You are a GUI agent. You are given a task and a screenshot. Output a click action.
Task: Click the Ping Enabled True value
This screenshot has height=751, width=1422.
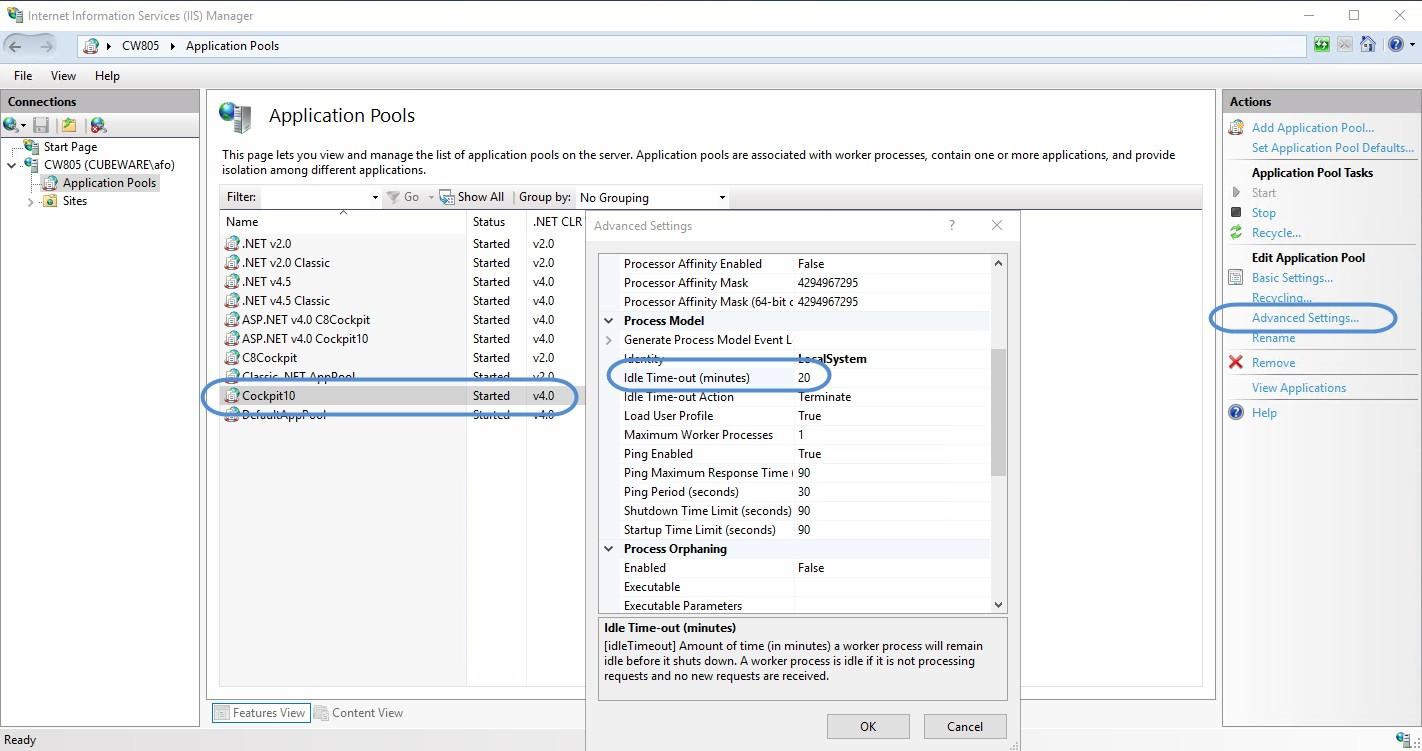coord(809,454)
